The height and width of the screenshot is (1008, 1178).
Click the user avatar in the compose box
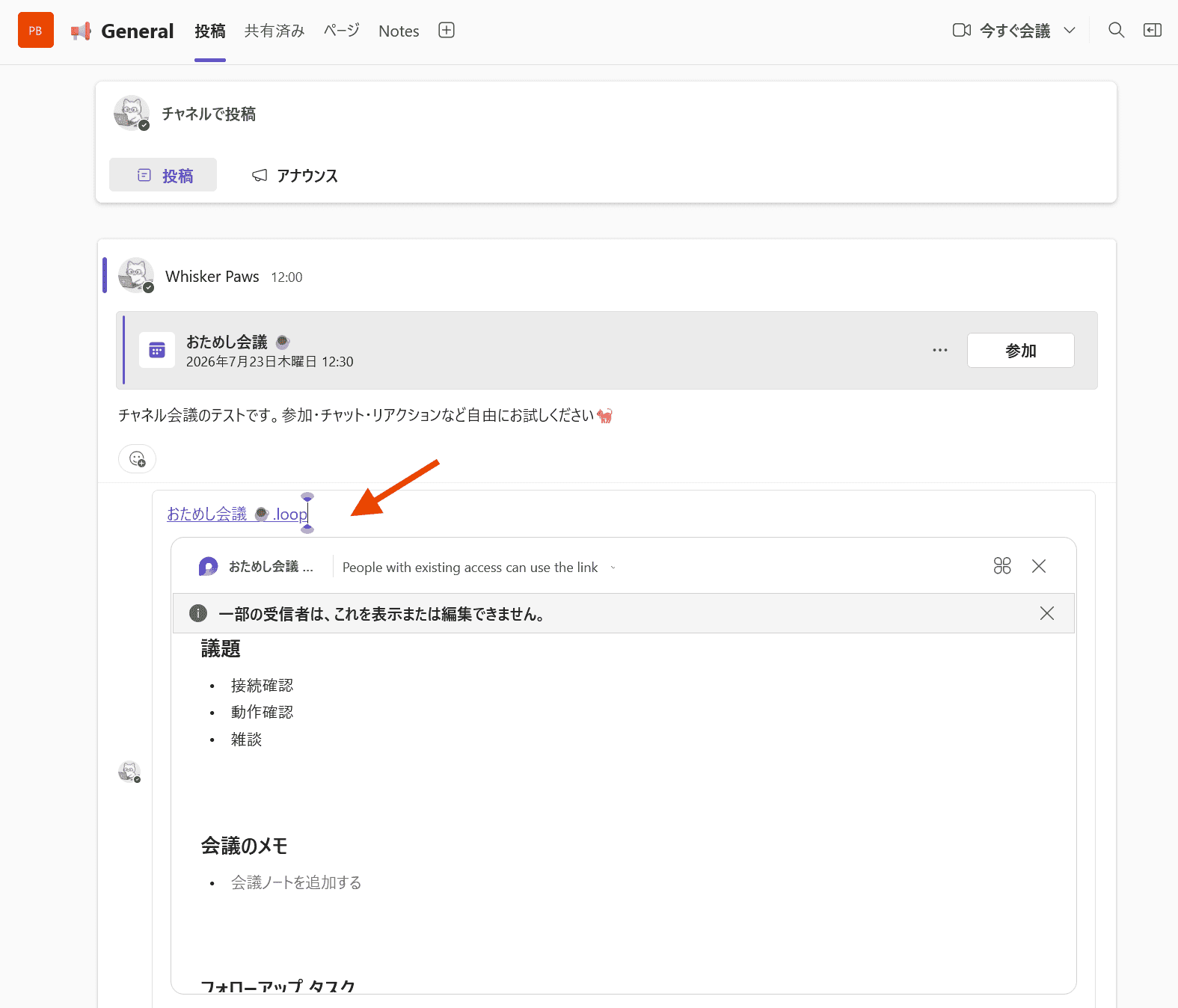132,113
